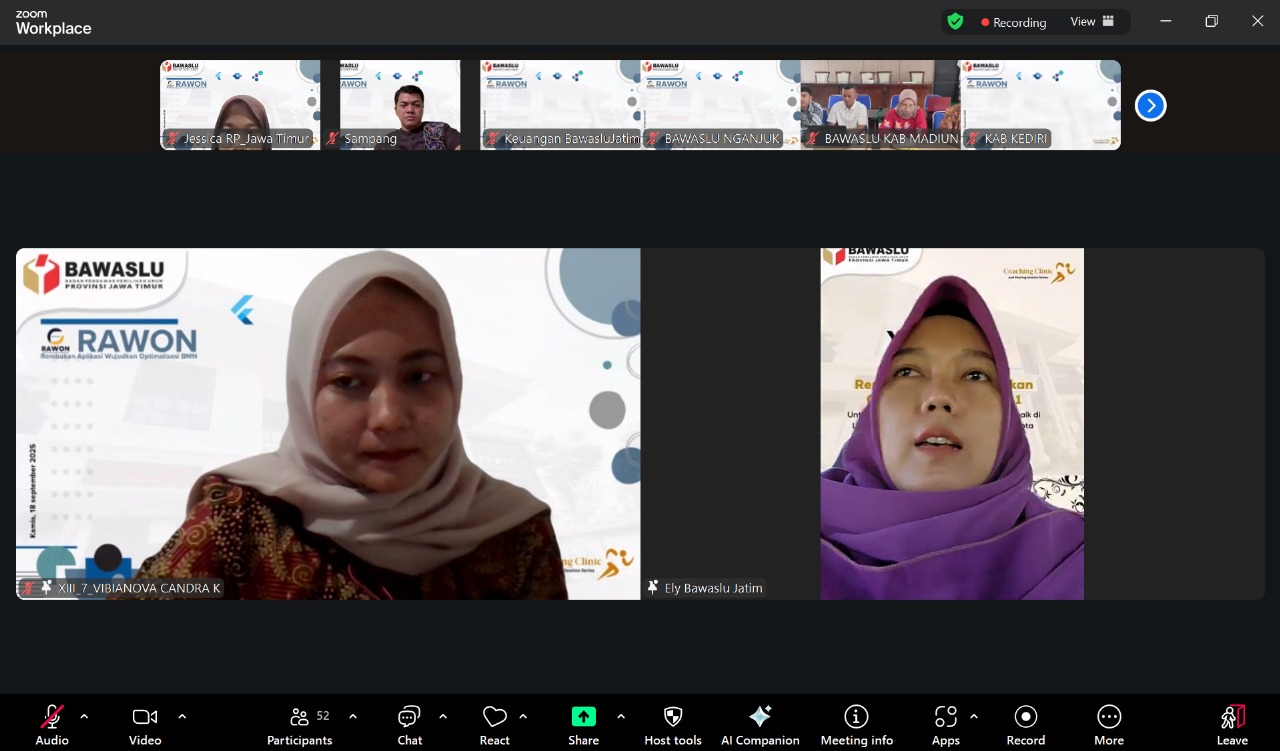Advance the video strip with the blue arrow

(x=1150, y=105)
